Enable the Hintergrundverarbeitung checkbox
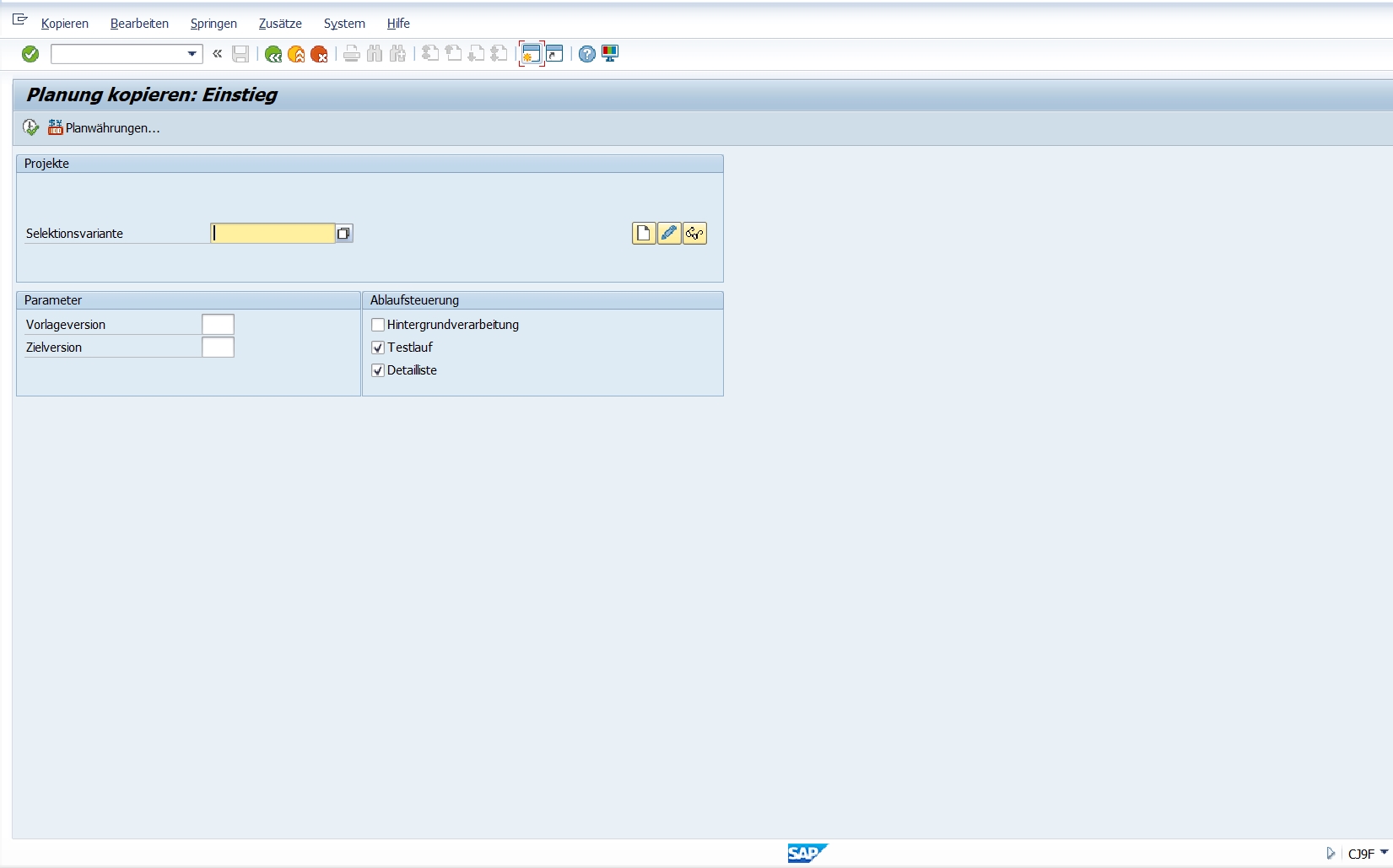The image size is (1393, 868). [378, 325]
